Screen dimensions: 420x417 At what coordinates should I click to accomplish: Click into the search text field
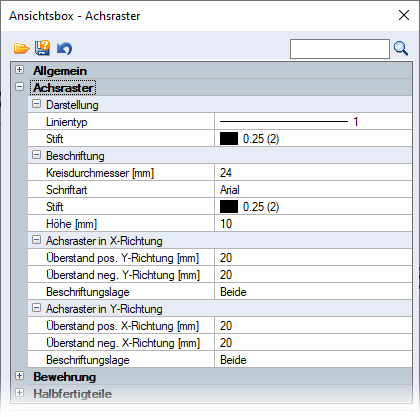point(340,49)
